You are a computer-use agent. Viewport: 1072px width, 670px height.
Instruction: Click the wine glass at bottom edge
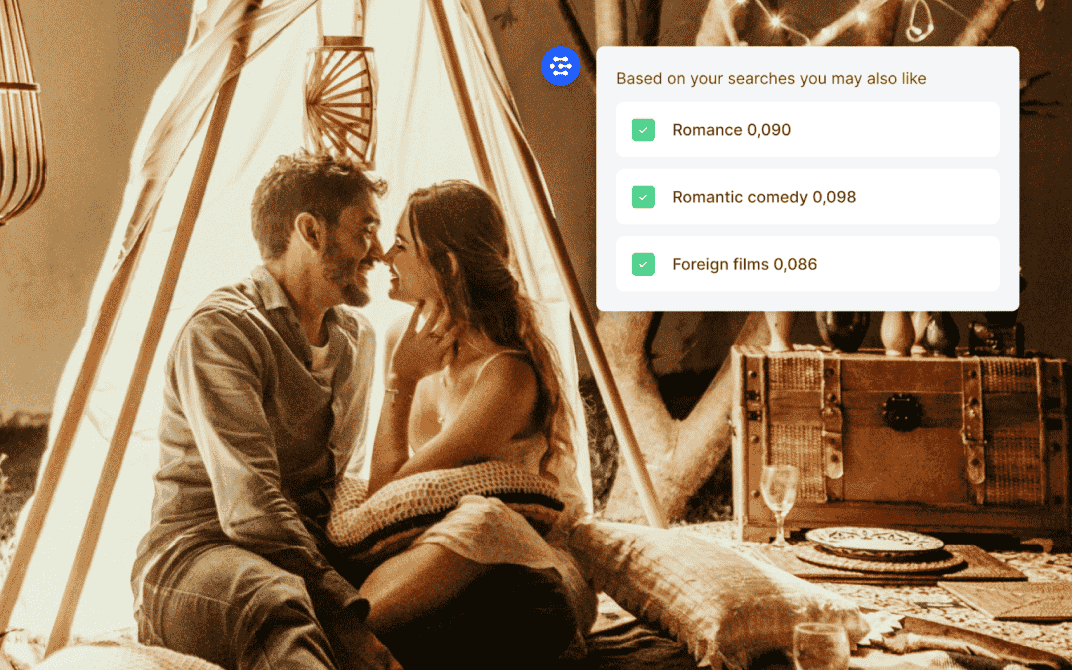point(820,645)
